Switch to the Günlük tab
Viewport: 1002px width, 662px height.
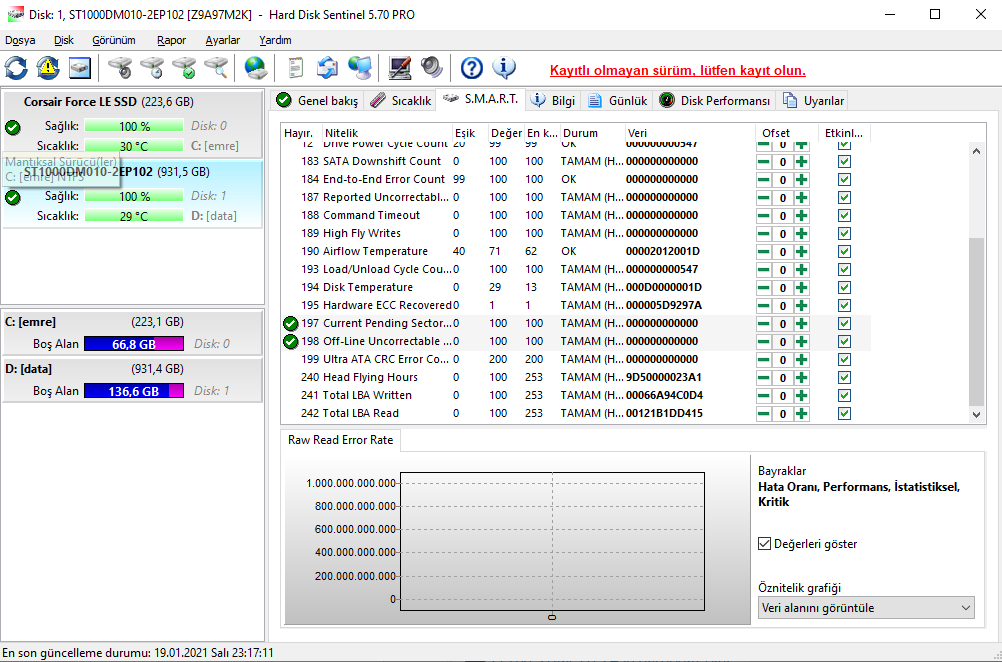pos(618,101)
